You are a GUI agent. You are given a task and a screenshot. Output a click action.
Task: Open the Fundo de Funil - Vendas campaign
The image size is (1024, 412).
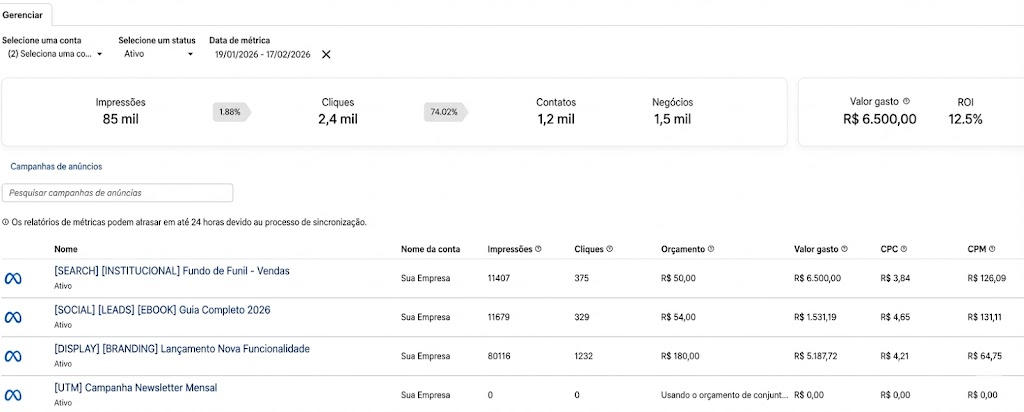click(171, 271)
